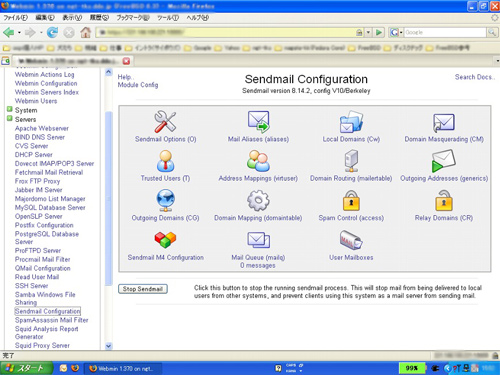500x375 pixels.
Task: Open Sendmail M4 Configuration cubes icon
Action: click(165, 240)
